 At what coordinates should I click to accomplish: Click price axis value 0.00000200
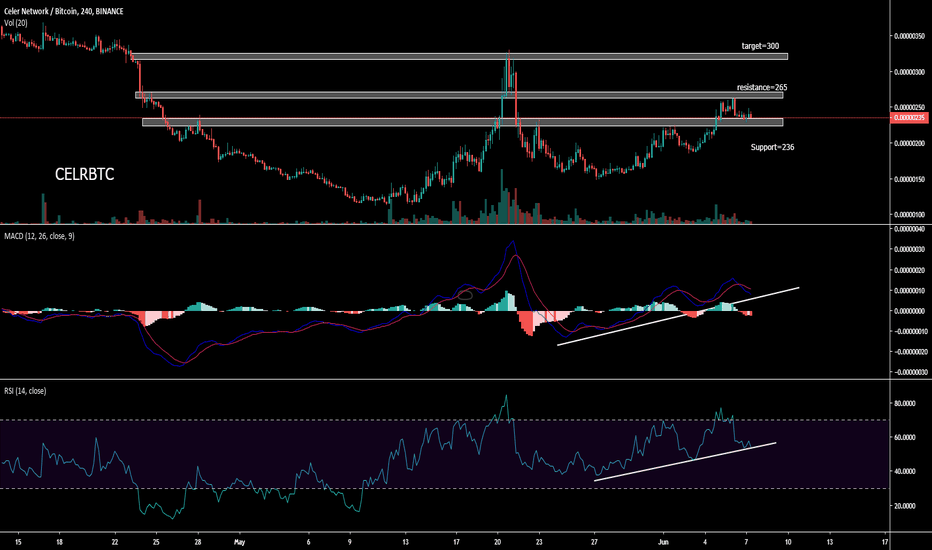[910, 143]
